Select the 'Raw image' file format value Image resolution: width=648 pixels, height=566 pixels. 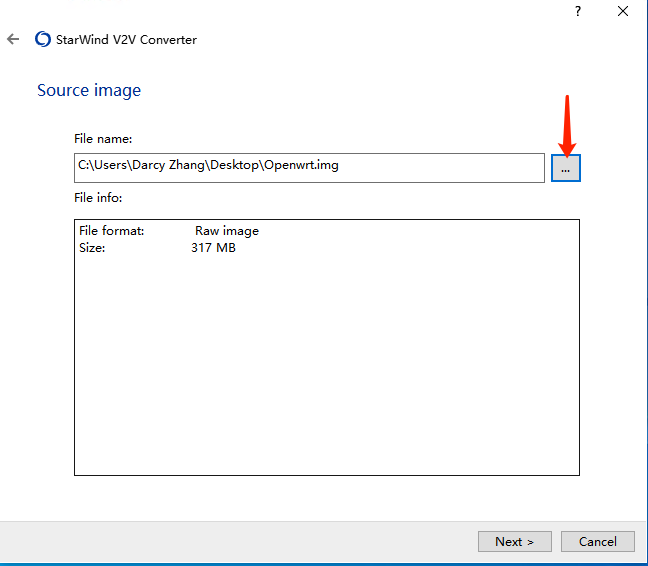(227, 231)
